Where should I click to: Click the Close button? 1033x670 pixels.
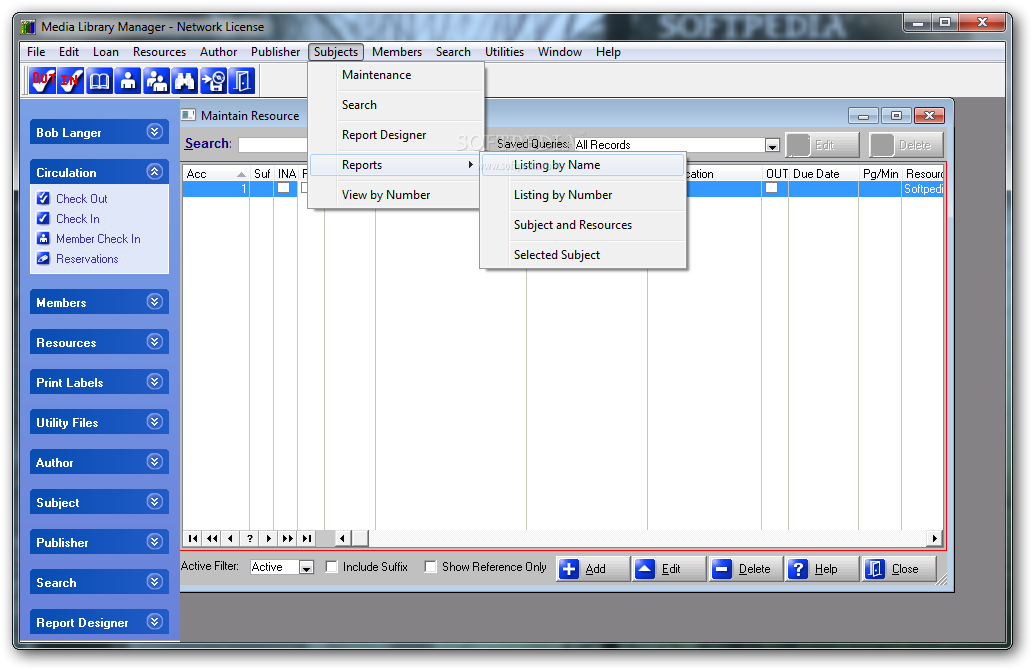tap(899, 569)
